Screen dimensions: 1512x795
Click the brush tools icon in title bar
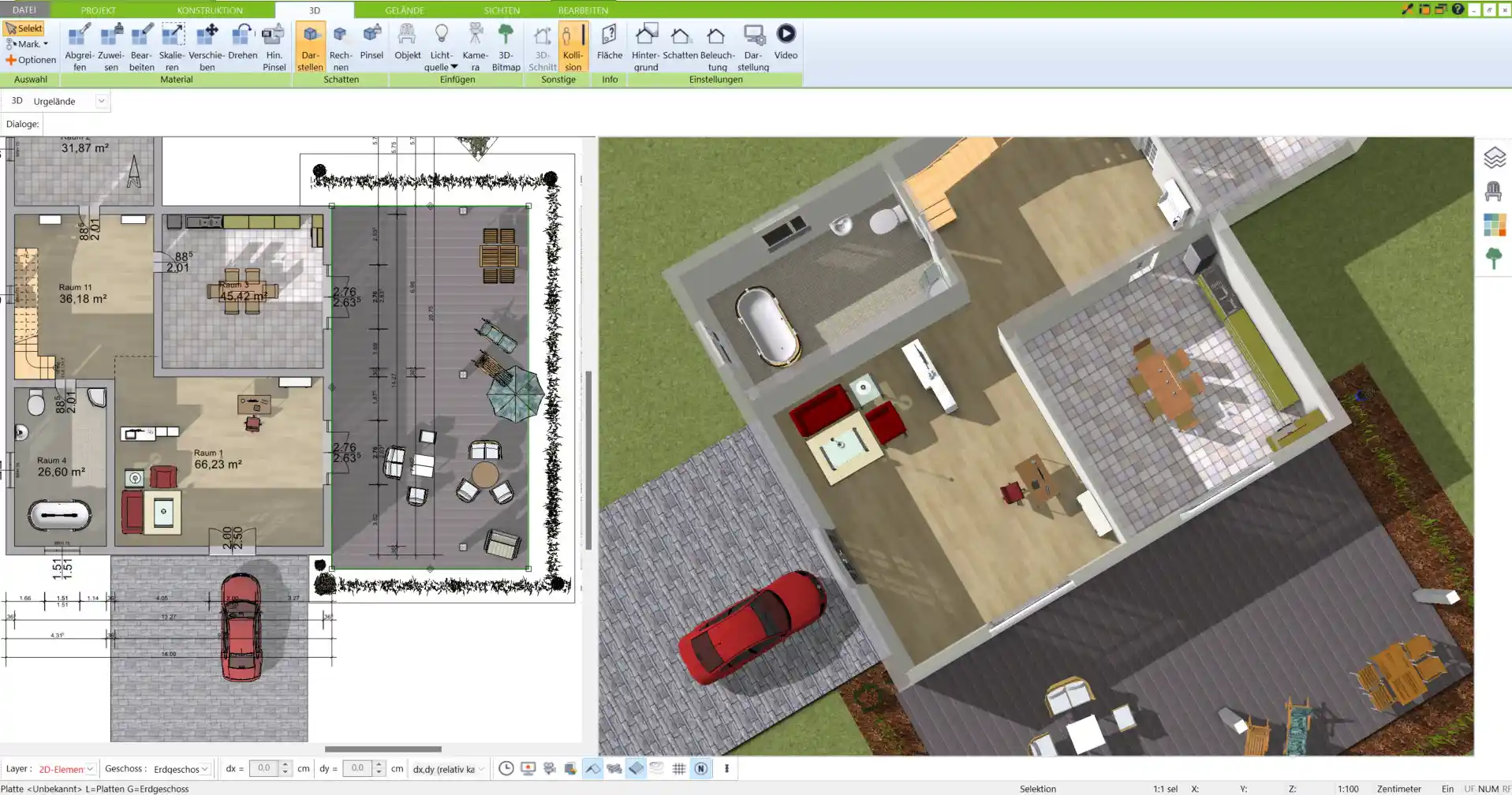click(x=1408, y=9)
